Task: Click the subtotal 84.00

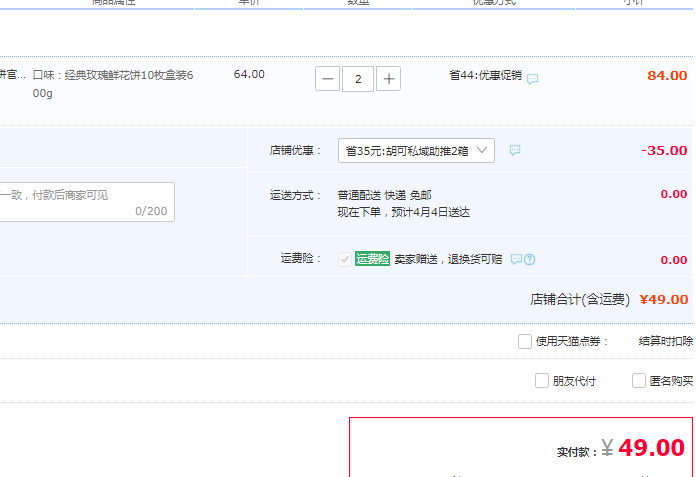Action: click(667, 75)
